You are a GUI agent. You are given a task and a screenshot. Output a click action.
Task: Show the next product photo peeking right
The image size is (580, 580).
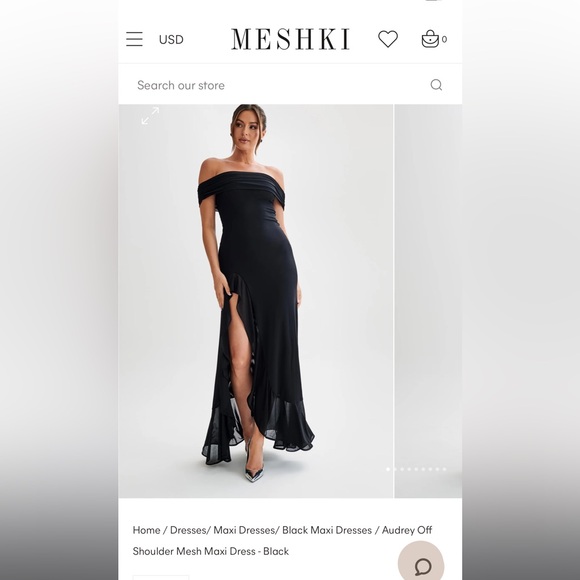tap(428, 301)
